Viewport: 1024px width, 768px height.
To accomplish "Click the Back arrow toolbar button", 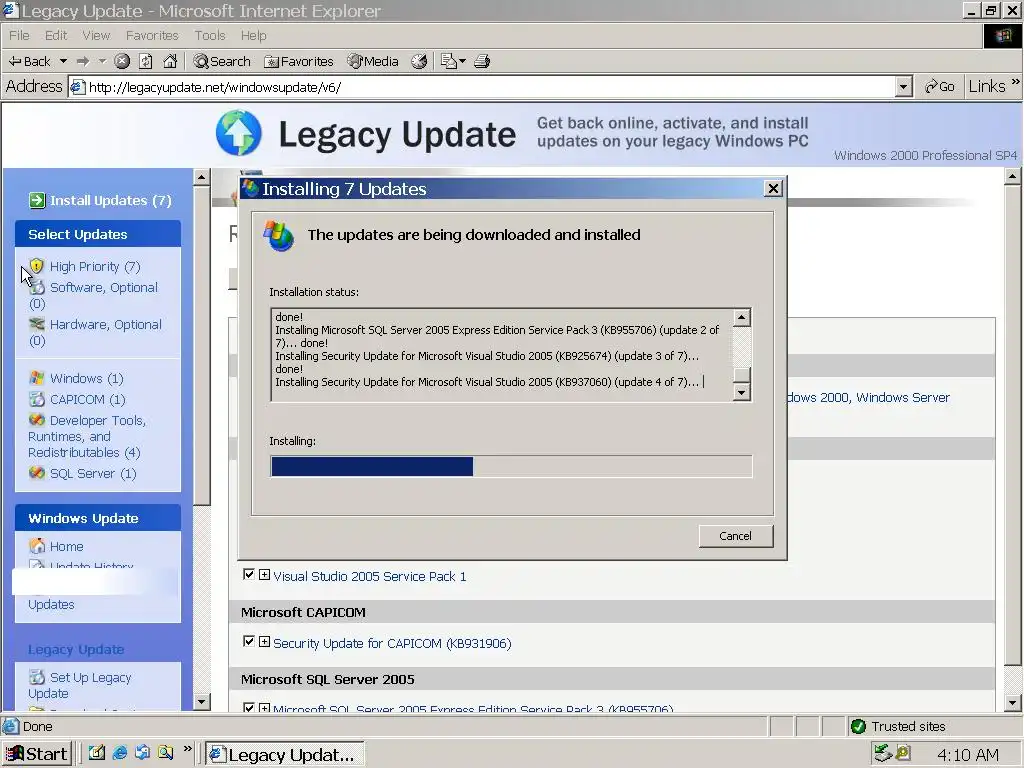I will click(x=29, y=61).
